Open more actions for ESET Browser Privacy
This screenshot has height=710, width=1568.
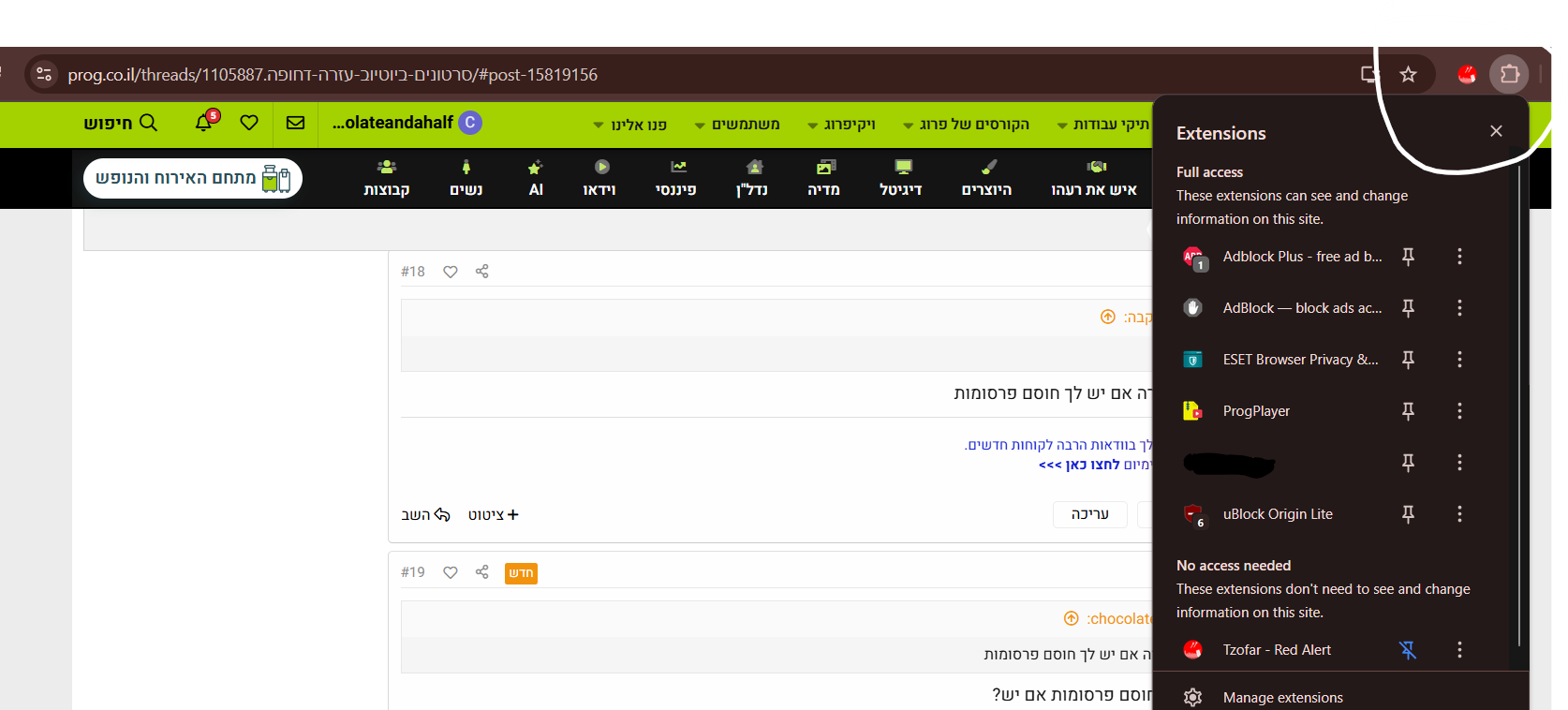(1459, 360)
